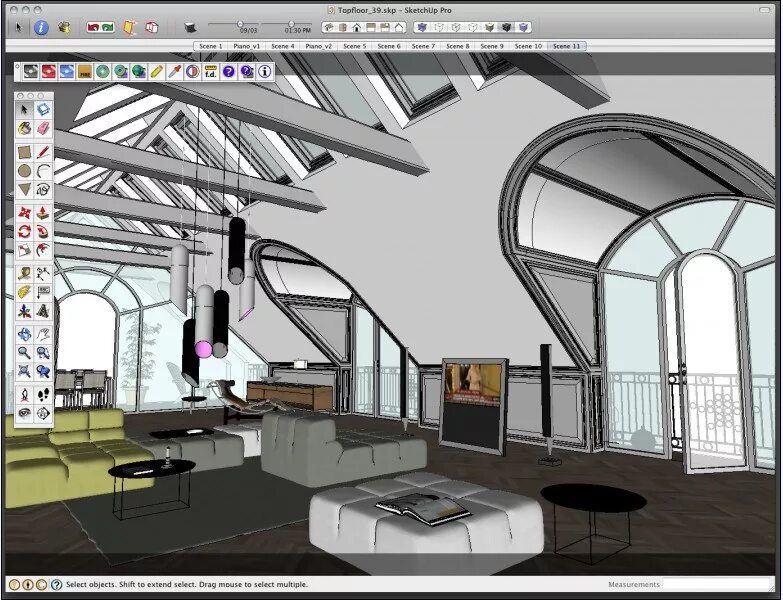Select the Look Around eye tool
The height and width of the screenshot is (600, 783).
pos(24,413)
